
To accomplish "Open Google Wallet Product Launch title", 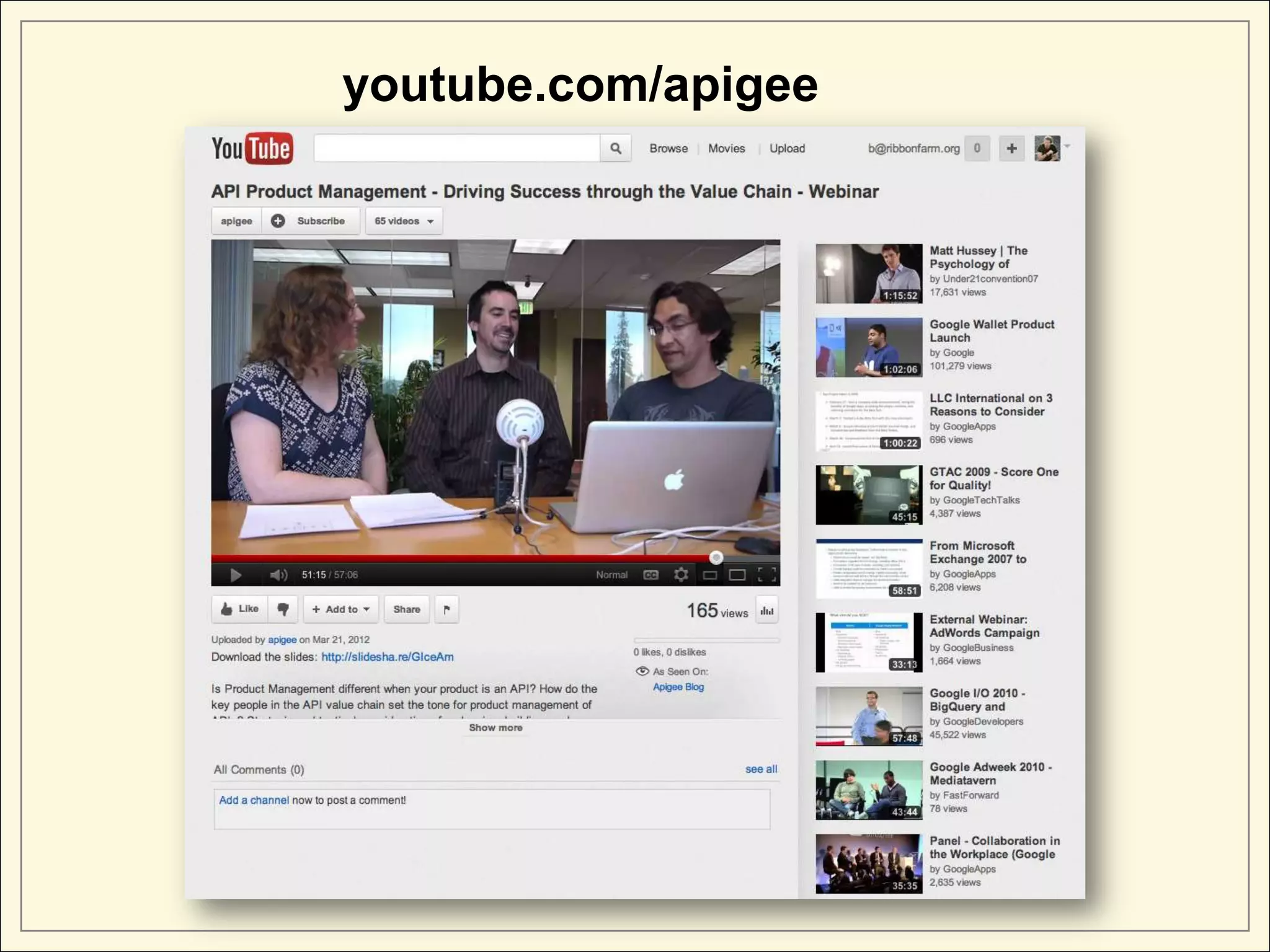I will coord(992,331).
